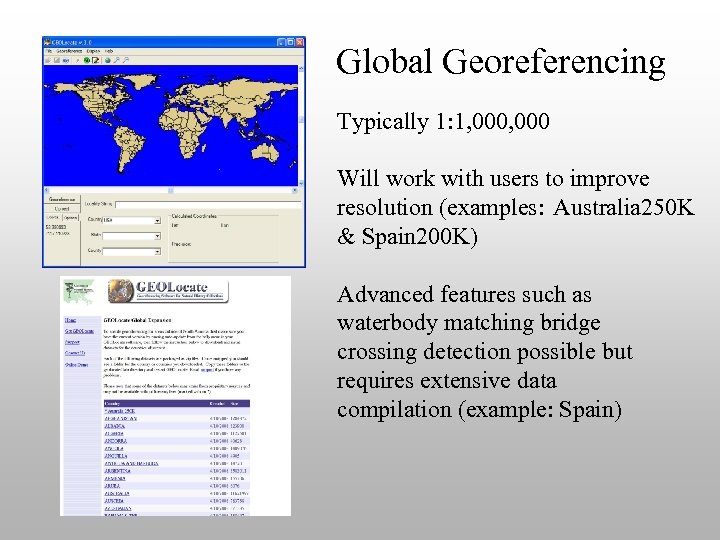This screenshot has width=720, height=540.
Task: Click into the Locality String field
Action: click(x=208, y=204)
